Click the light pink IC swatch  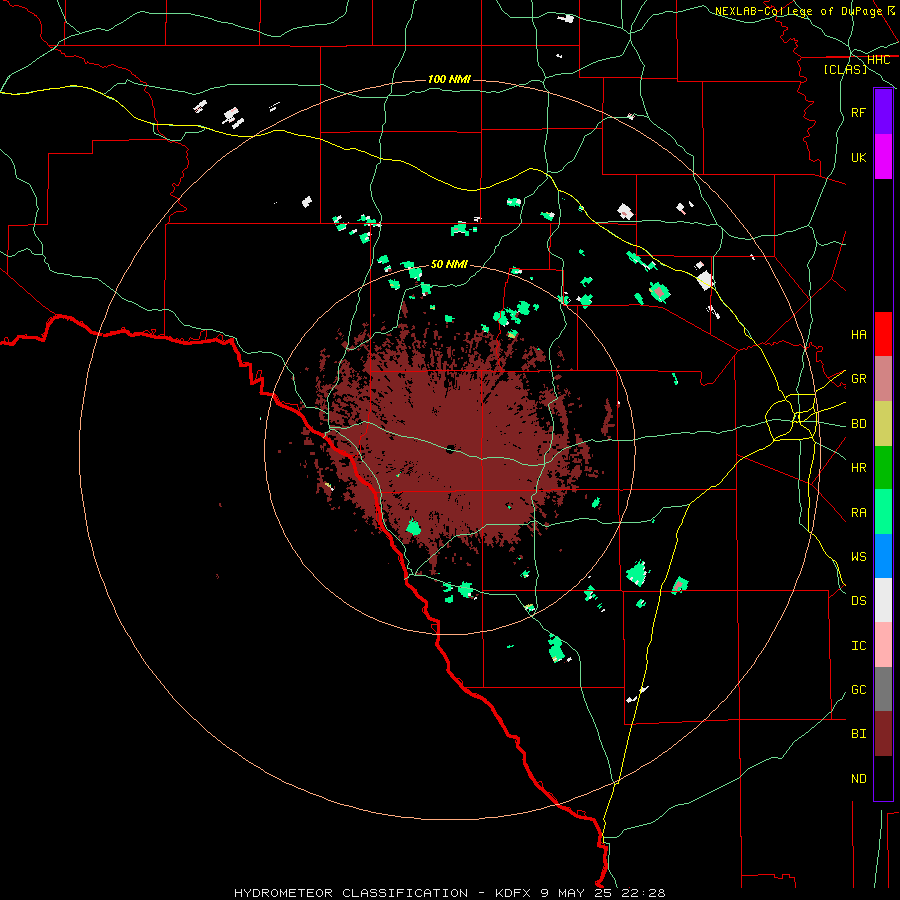[883, 645]
